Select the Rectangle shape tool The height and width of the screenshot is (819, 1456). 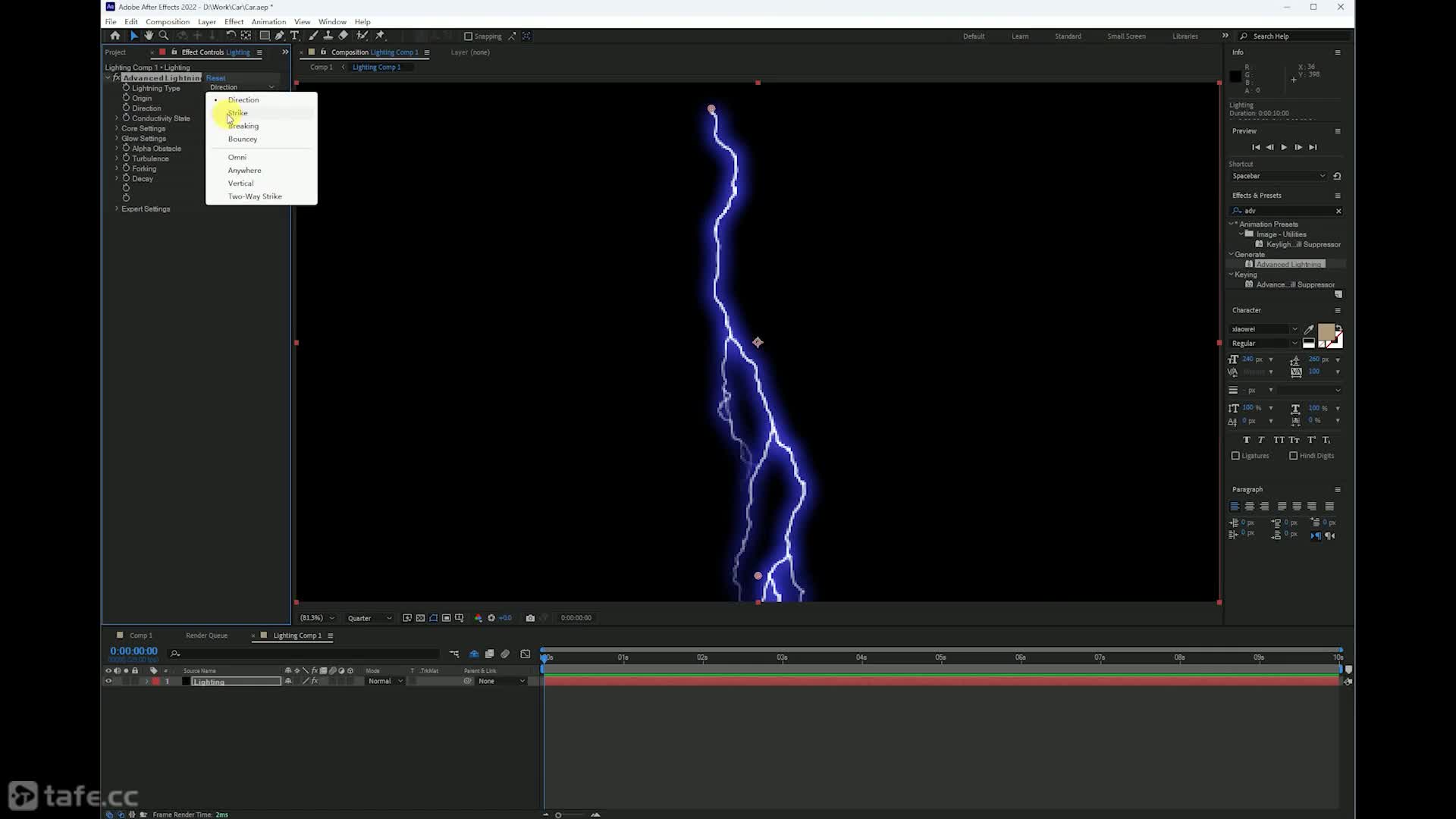tap(265, 36)
